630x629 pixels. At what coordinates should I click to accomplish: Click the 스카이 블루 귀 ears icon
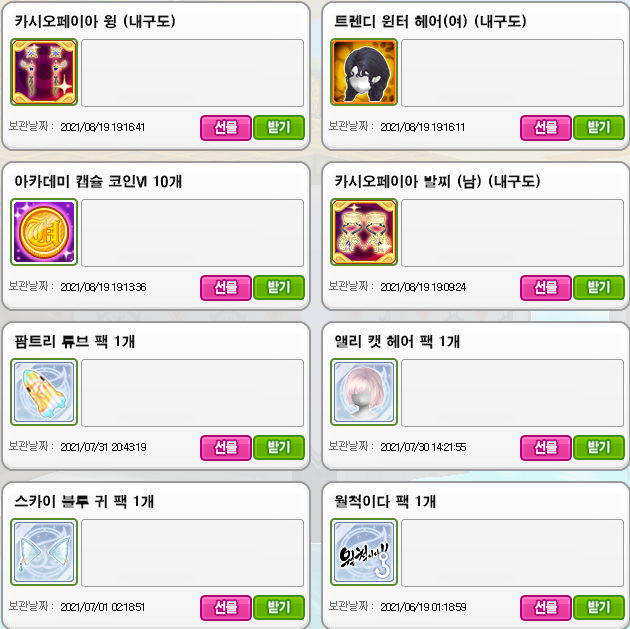44,552
